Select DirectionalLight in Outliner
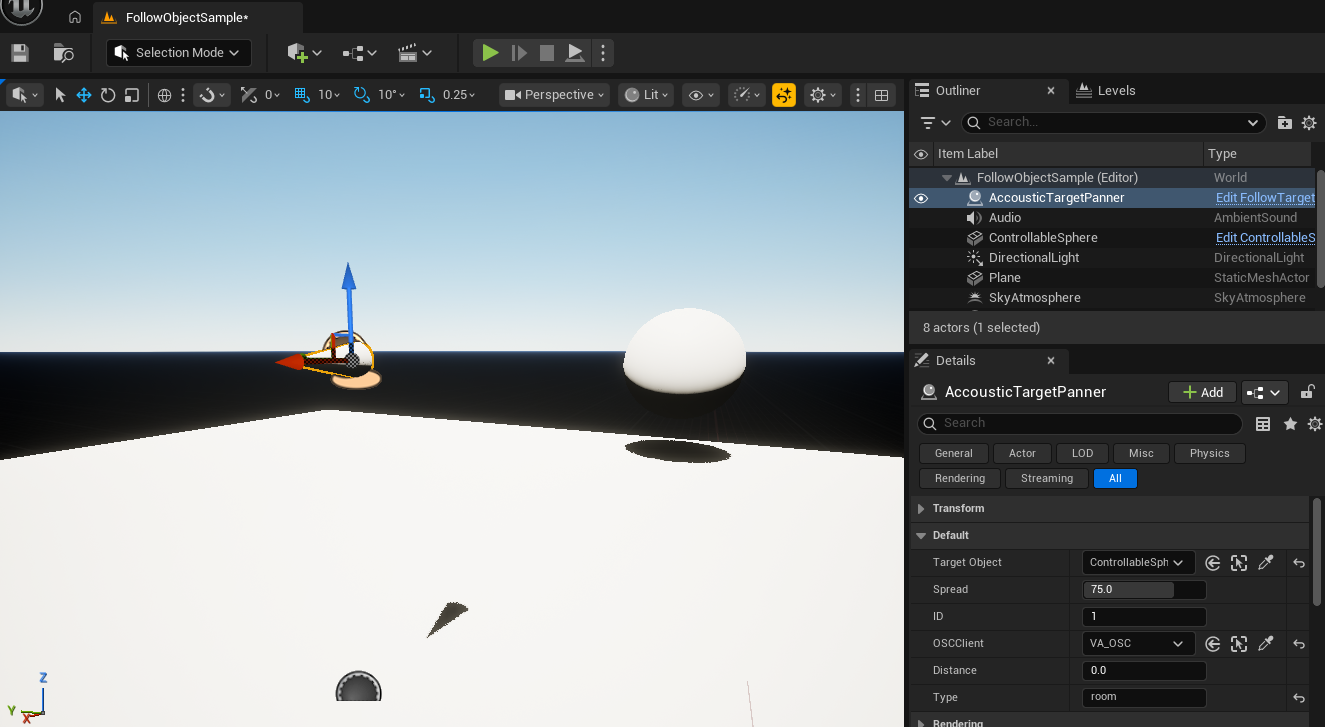This screenshot has width=1325, height=727. 1034,258
